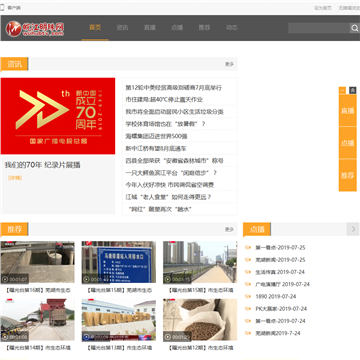Open the 推荐 navigation tab
Screen dimensions: 360x360
[204, 28]
